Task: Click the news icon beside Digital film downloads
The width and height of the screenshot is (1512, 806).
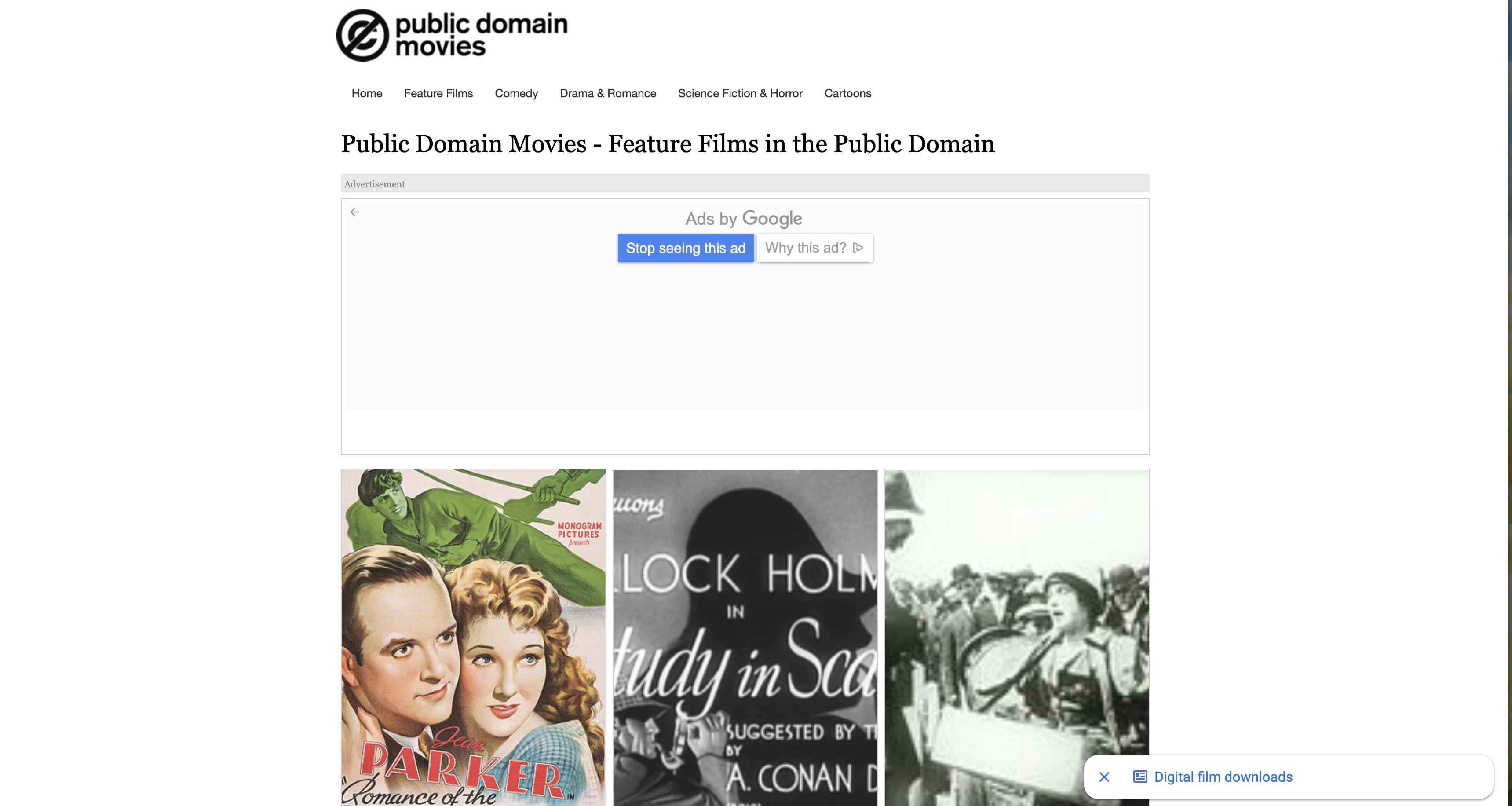Action: point(1140,777)
